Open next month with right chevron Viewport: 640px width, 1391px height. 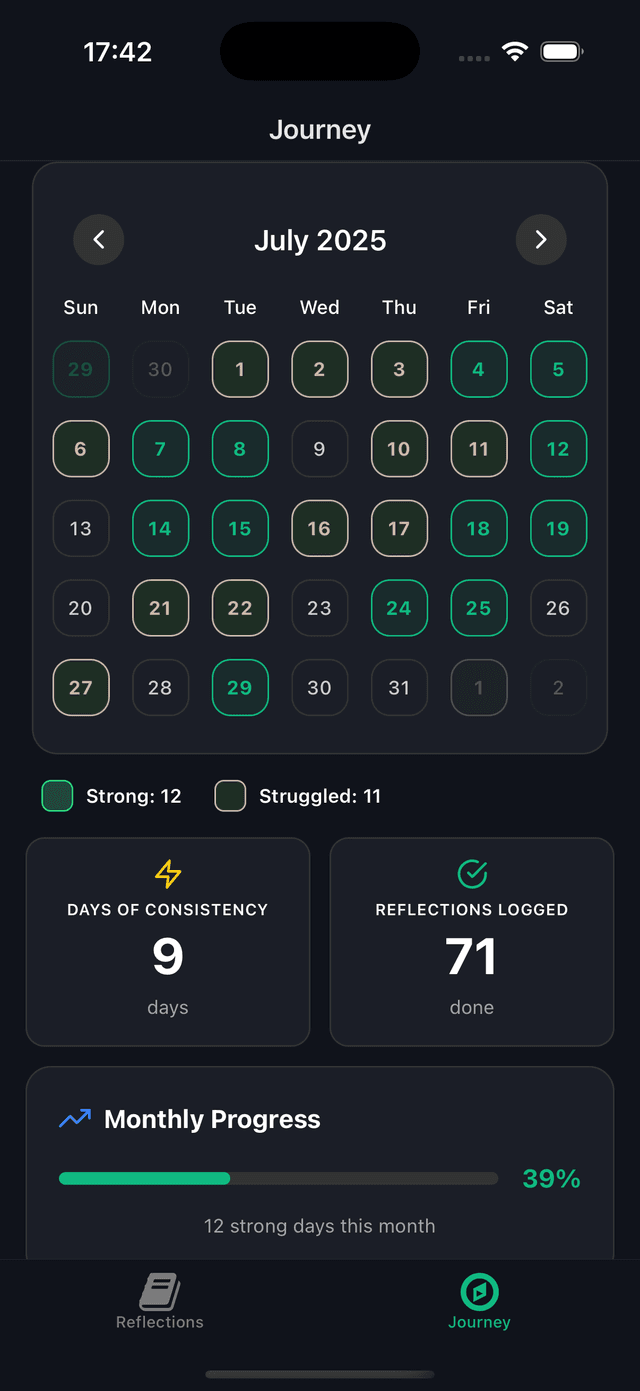(541, 240)
